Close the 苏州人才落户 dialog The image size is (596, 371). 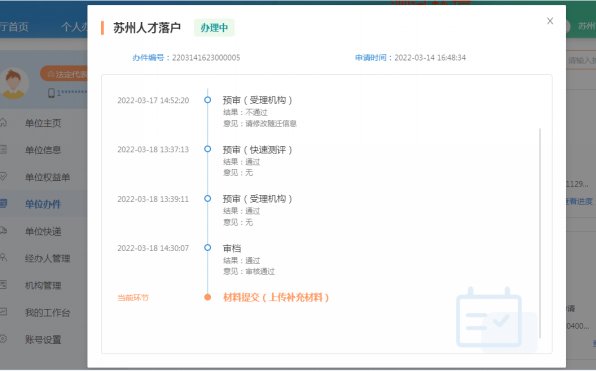tap(550, 21)
